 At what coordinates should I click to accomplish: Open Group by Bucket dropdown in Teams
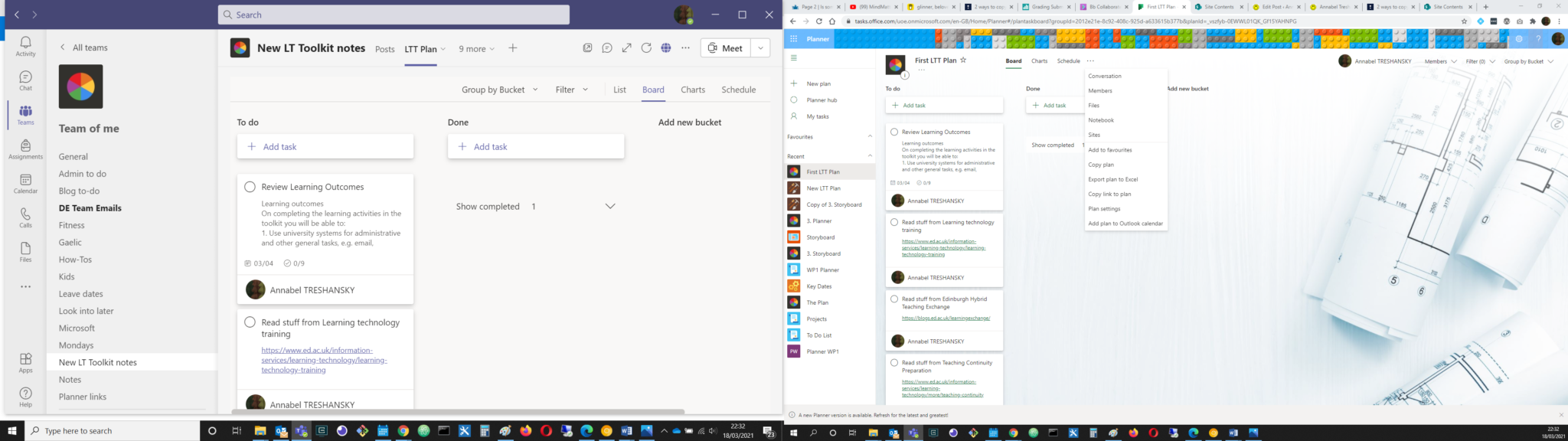tap(500, 90)
